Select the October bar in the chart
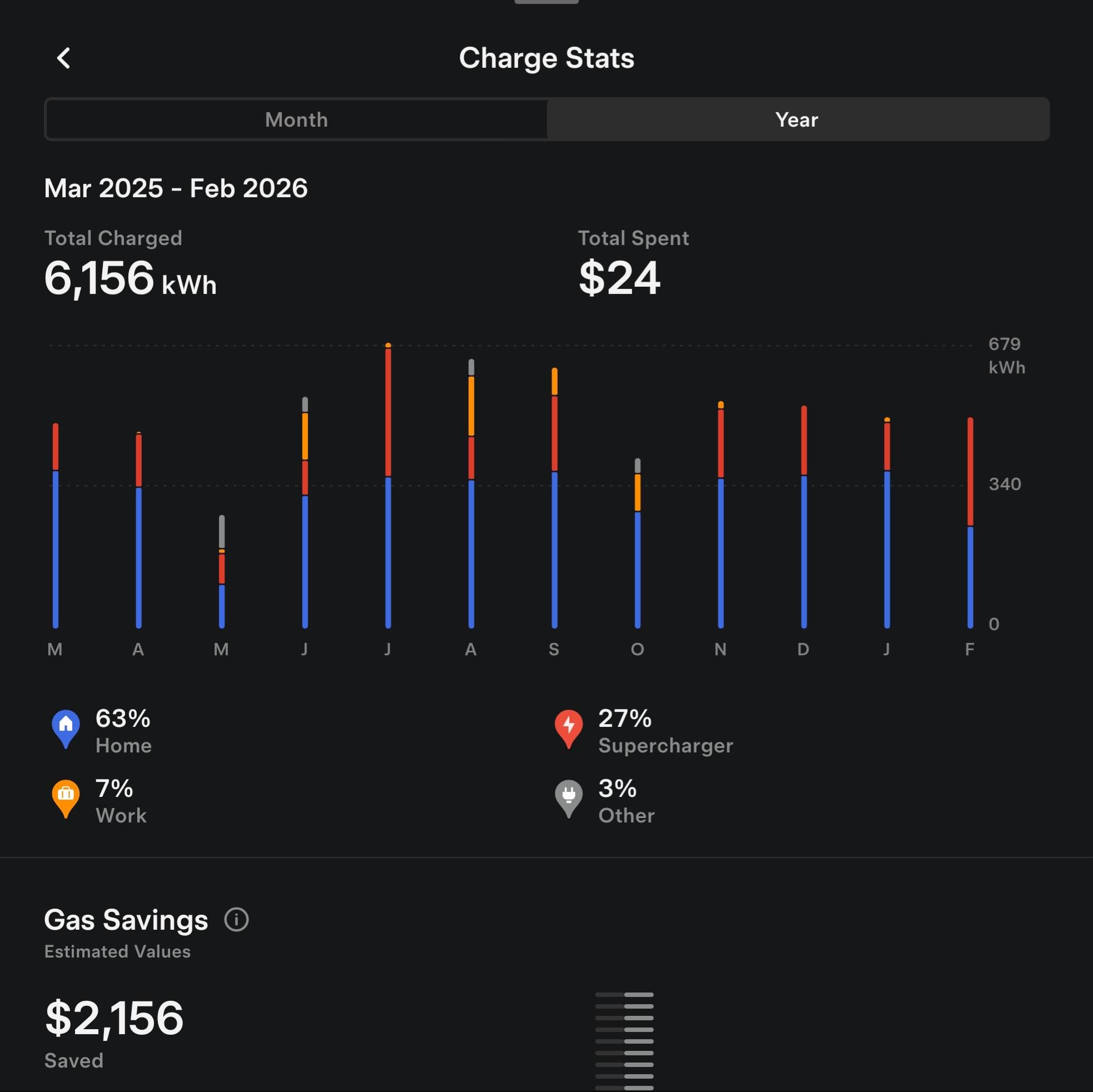The height and width of the screenshot is (1092, 1093). [x=638, y=543]
